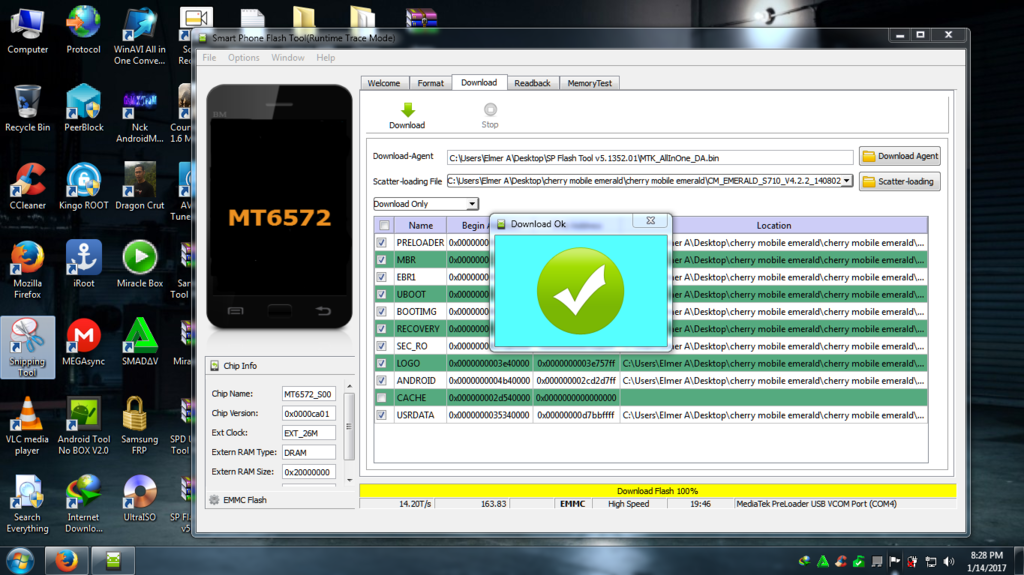Uncheck the PRELOADER partition checkbox
Screen dimensions: 1024x575
[382, 243]
